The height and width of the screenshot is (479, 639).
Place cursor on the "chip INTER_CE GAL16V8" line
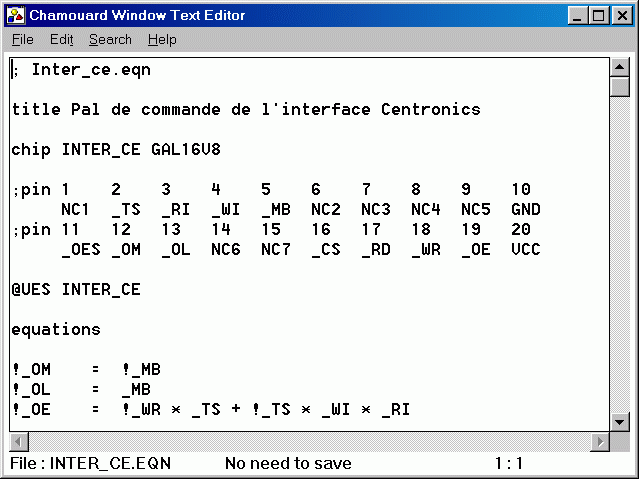click(x=116, y=150)
